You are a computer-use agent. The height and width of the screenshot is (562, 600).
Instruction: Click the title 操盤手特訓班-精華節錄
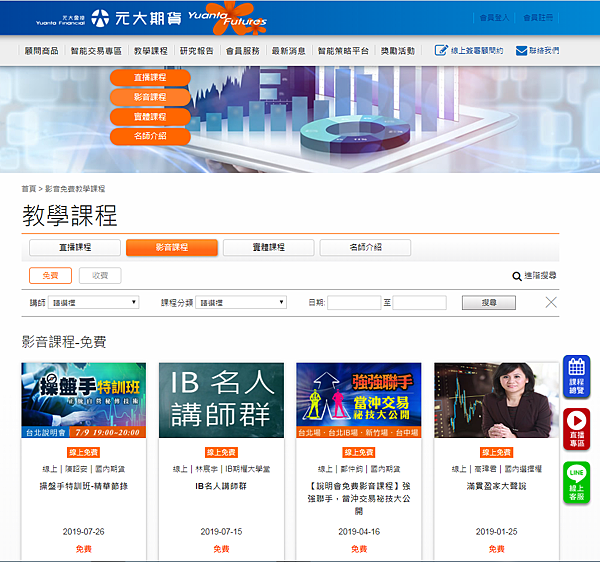pyautogui.click(x=83, y=486)
